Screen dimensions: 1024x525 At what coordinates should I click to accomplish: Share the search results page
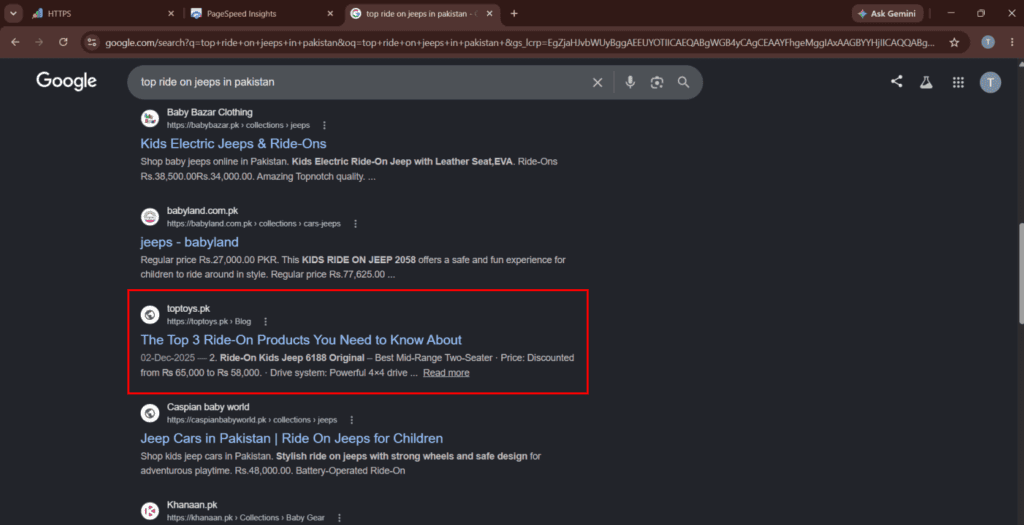pos(897,82)
